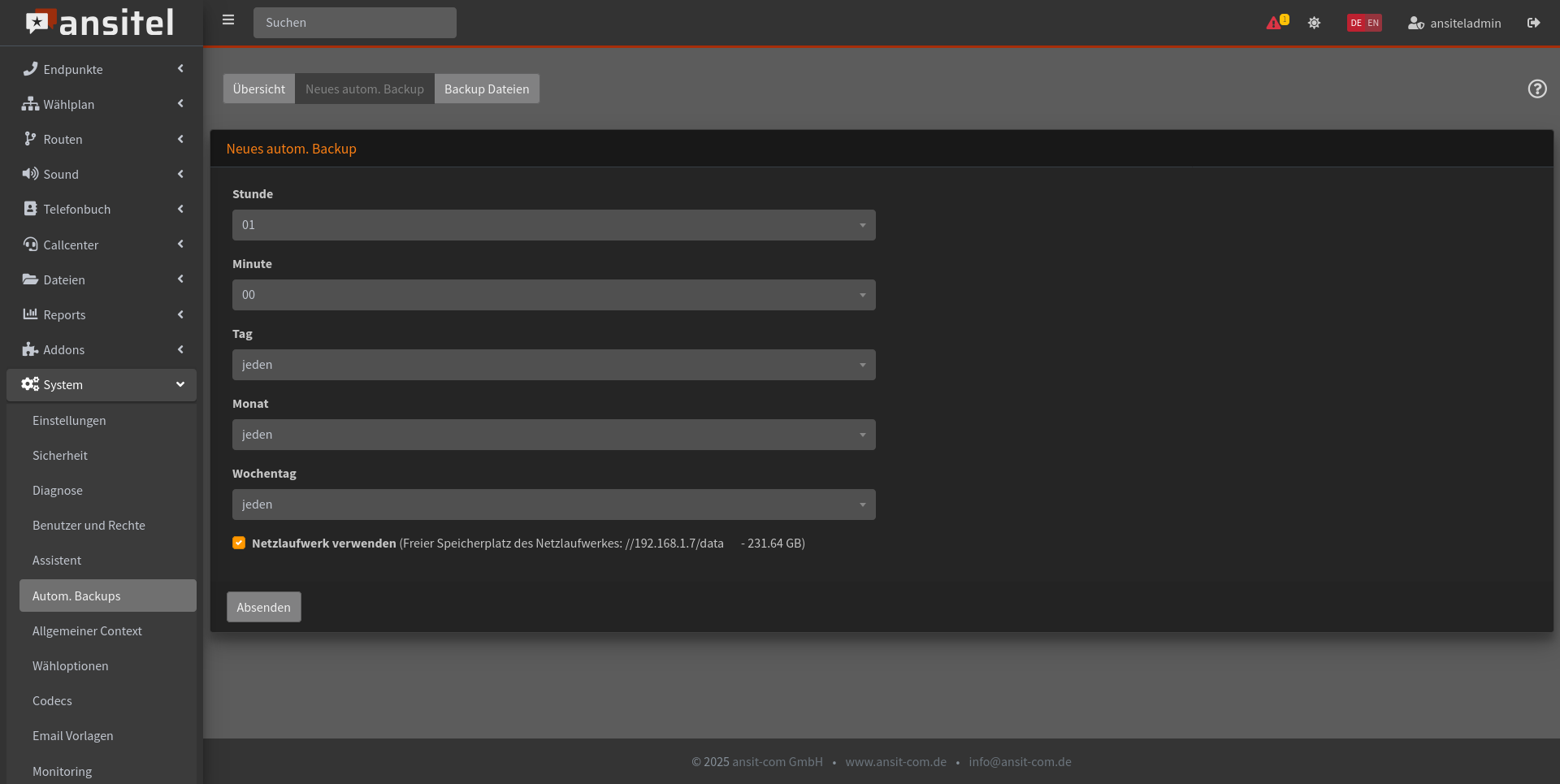Open the help question mark icon
This screenshot has width=1560, height=784.
pyautogui.click(x=1537, y=89)
